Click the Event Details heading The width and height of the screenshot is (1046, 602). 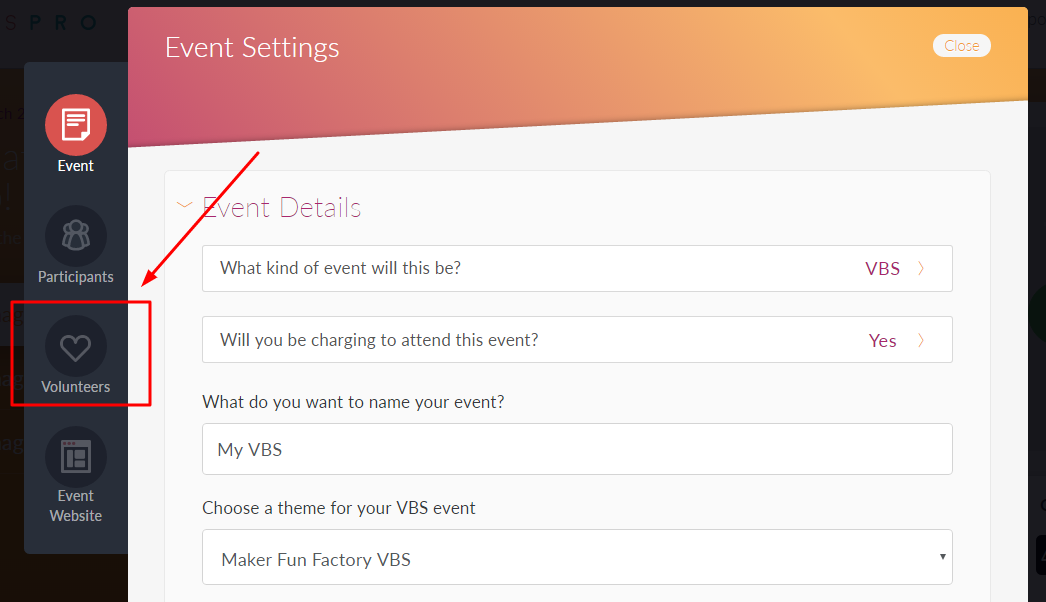click(x=282, y=208)
